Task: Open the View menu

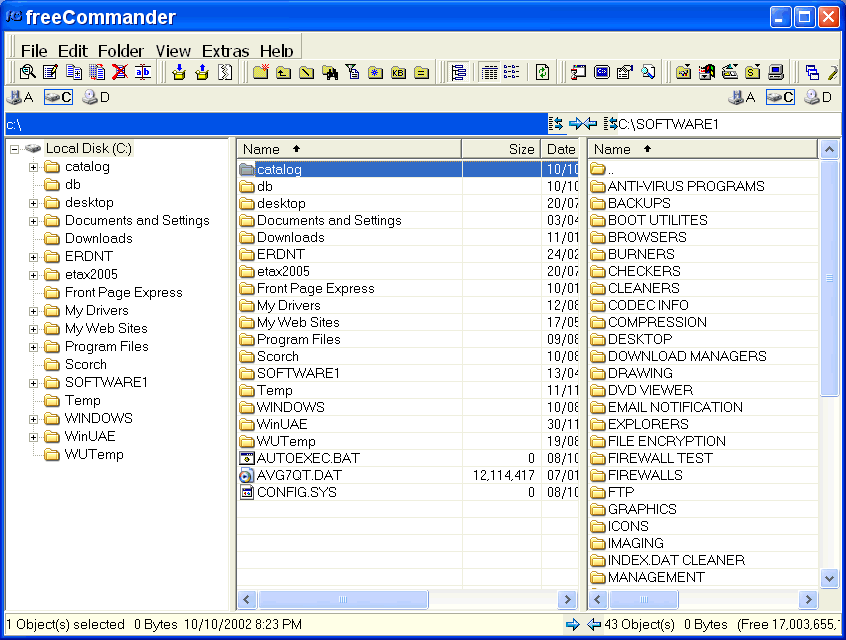Action: tap(173, 51)
